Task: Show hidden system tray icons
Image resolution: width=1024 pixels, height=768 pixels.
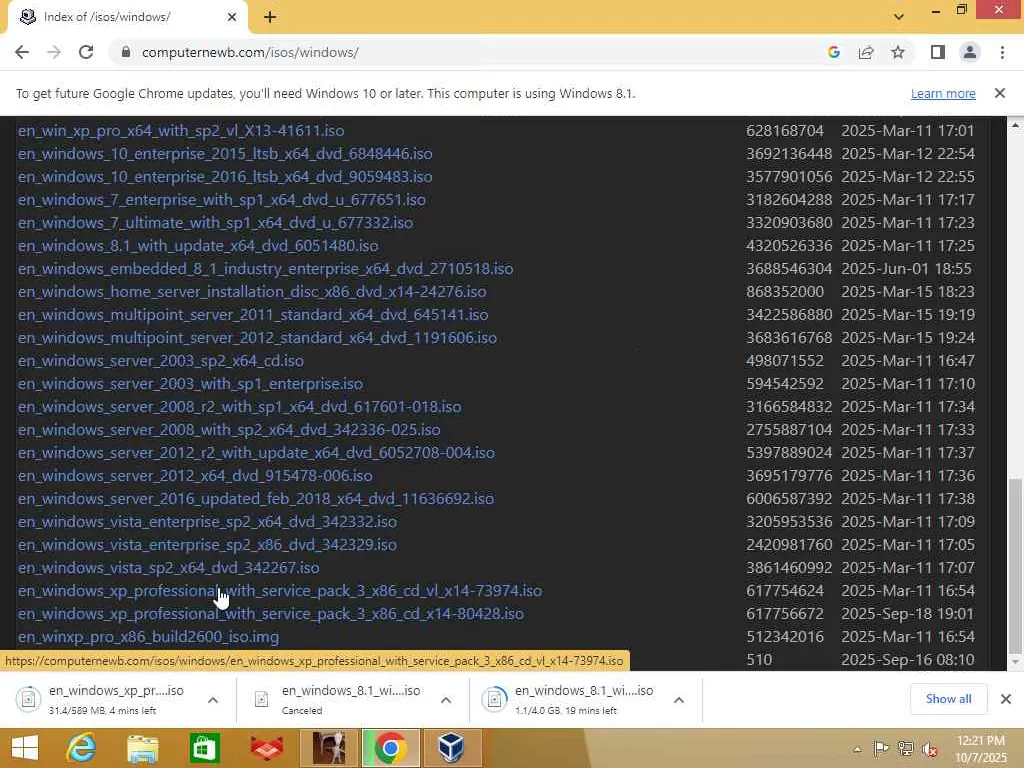Action: click(857, 749)
